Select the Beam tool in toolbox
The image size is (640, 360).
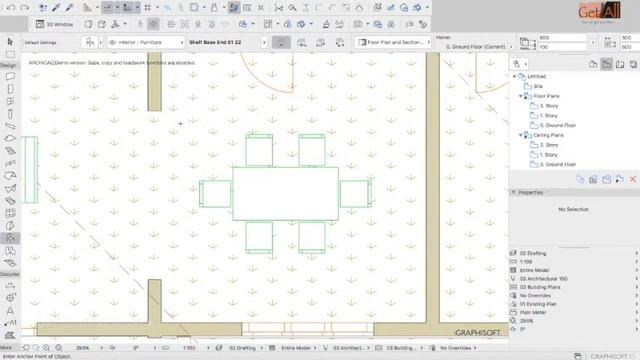point(10,126)
